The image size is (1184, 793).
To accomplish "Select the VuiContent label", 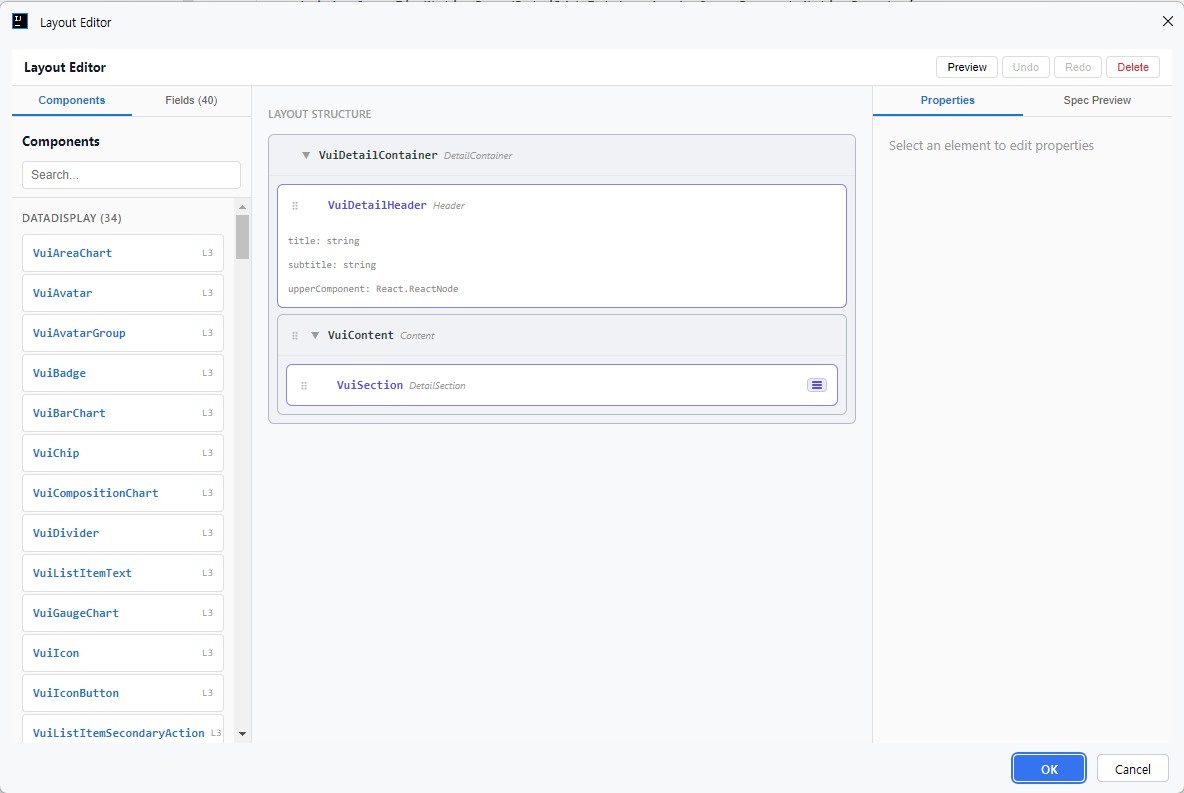I will pyautogui.click(x=360, y=335).
